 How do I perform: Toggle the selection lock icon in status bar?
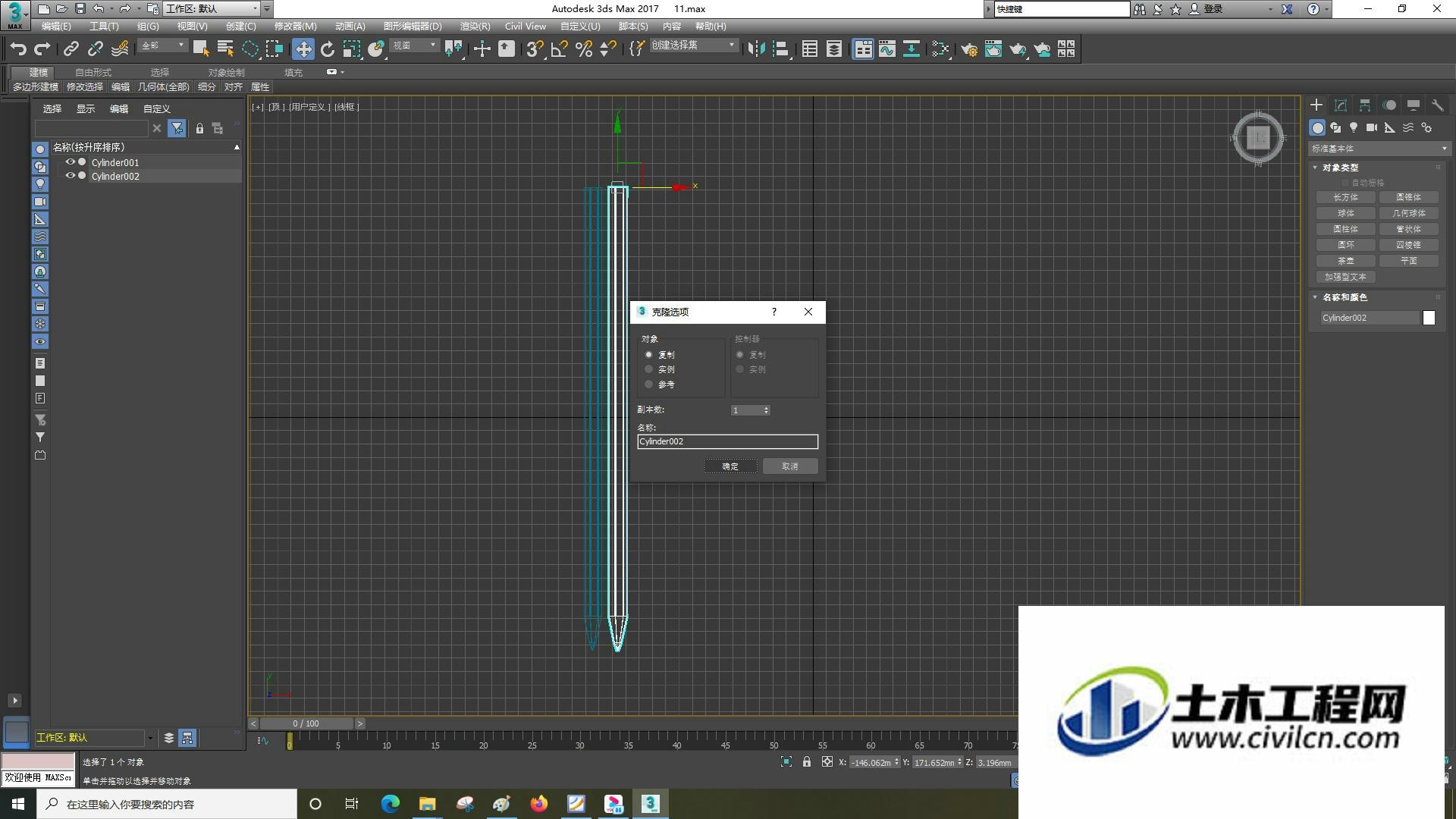807,762
